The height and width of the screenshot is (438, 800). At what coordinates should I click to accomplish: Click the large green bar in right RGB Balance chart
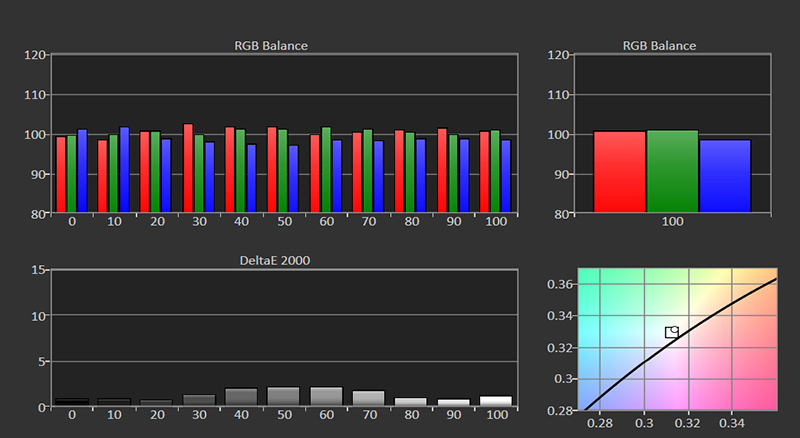[672, 171]
